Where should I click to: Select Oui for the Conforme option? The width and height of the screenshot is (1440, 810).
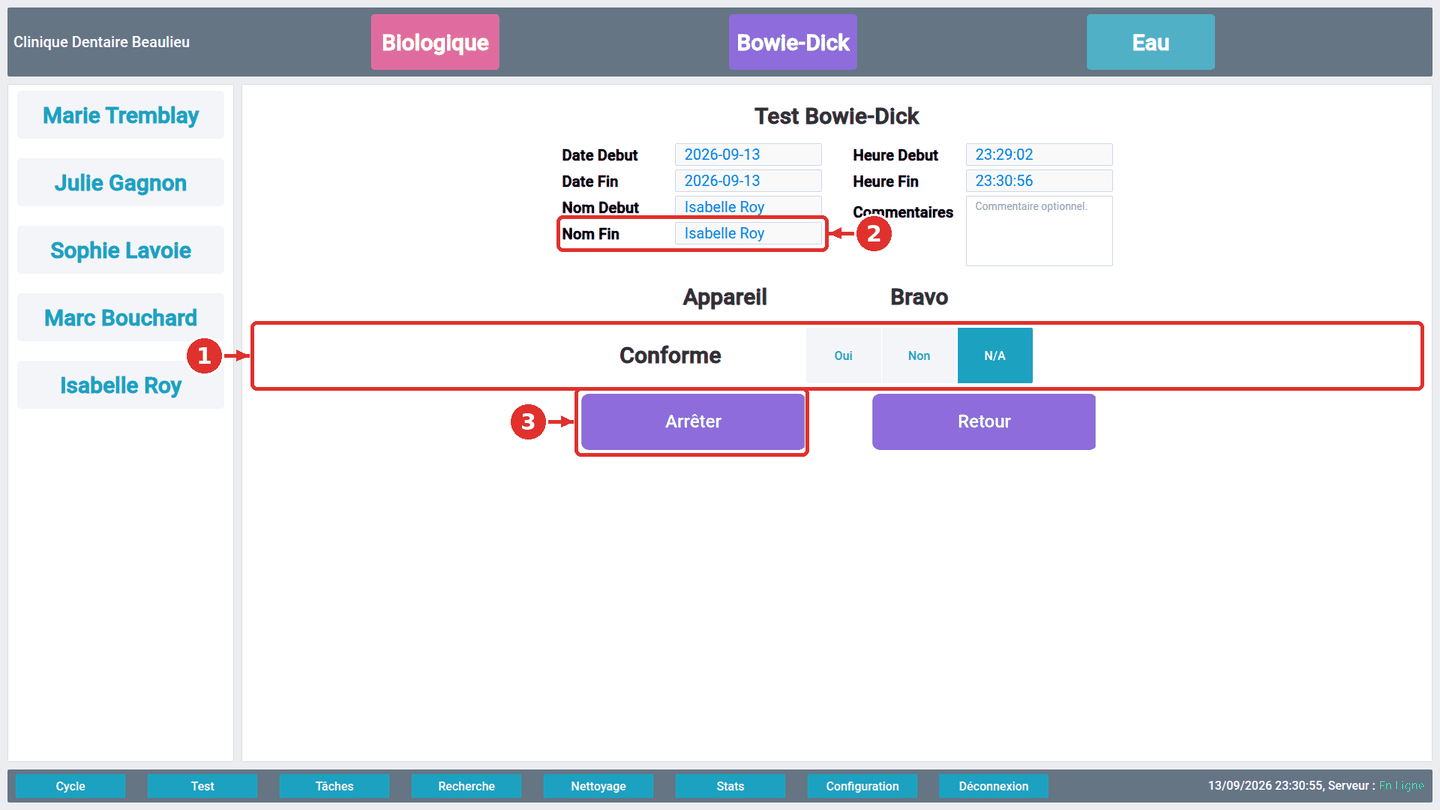click(843, 356)
